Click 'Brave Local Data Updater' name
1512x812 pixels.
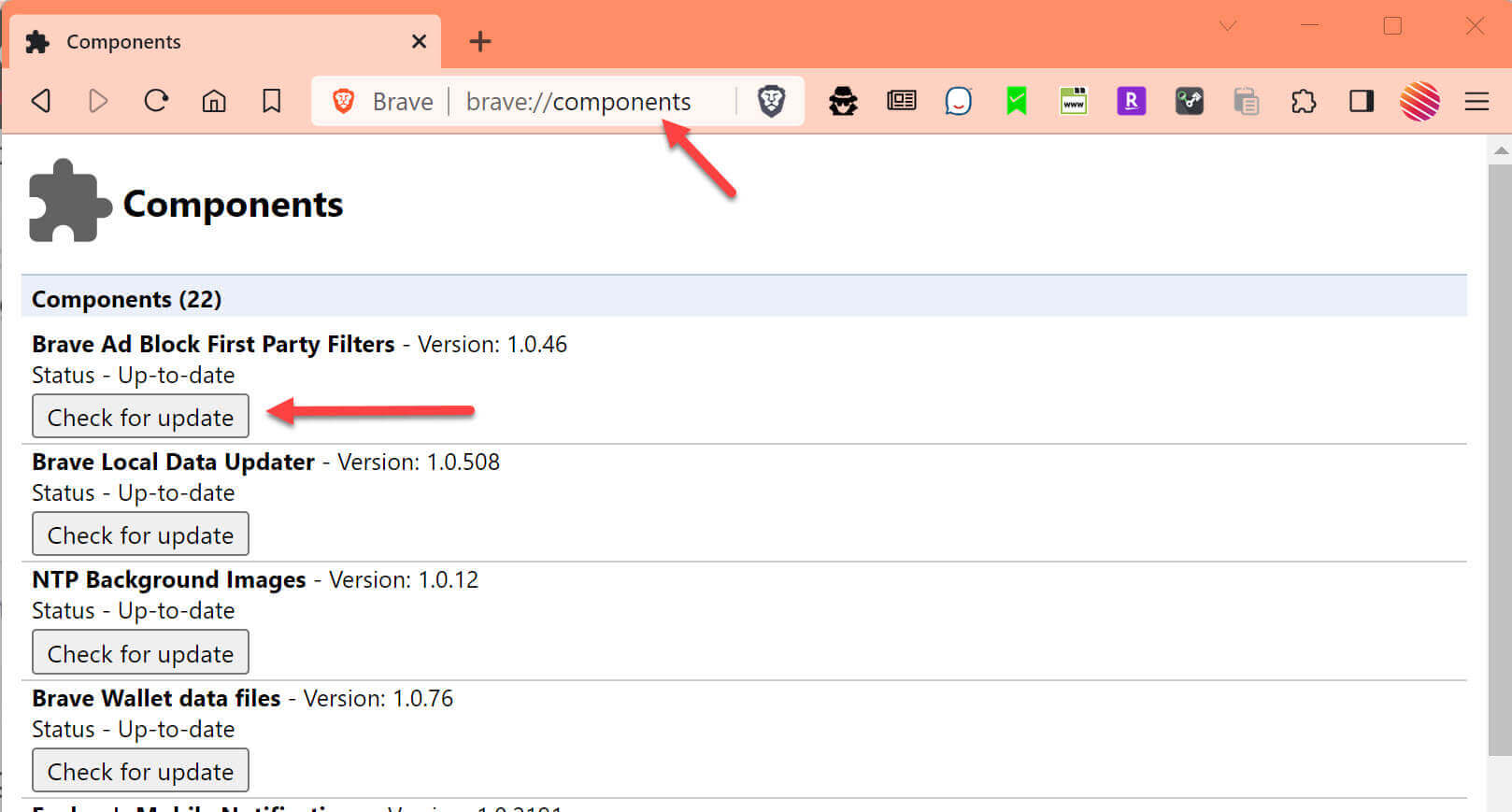(x=173, y=462)
